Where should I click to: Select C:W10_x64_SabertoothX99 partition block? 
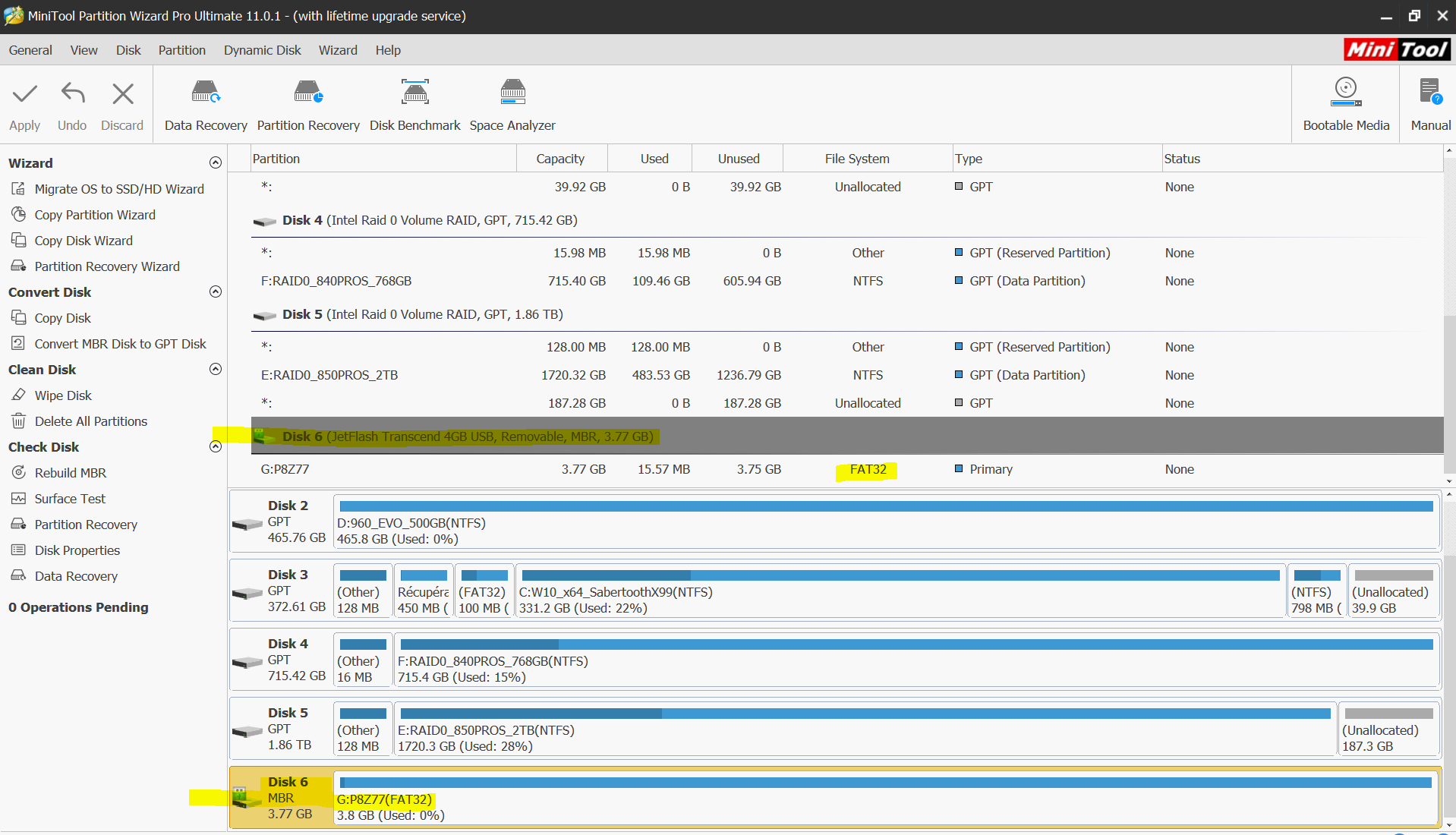(900, 591)
